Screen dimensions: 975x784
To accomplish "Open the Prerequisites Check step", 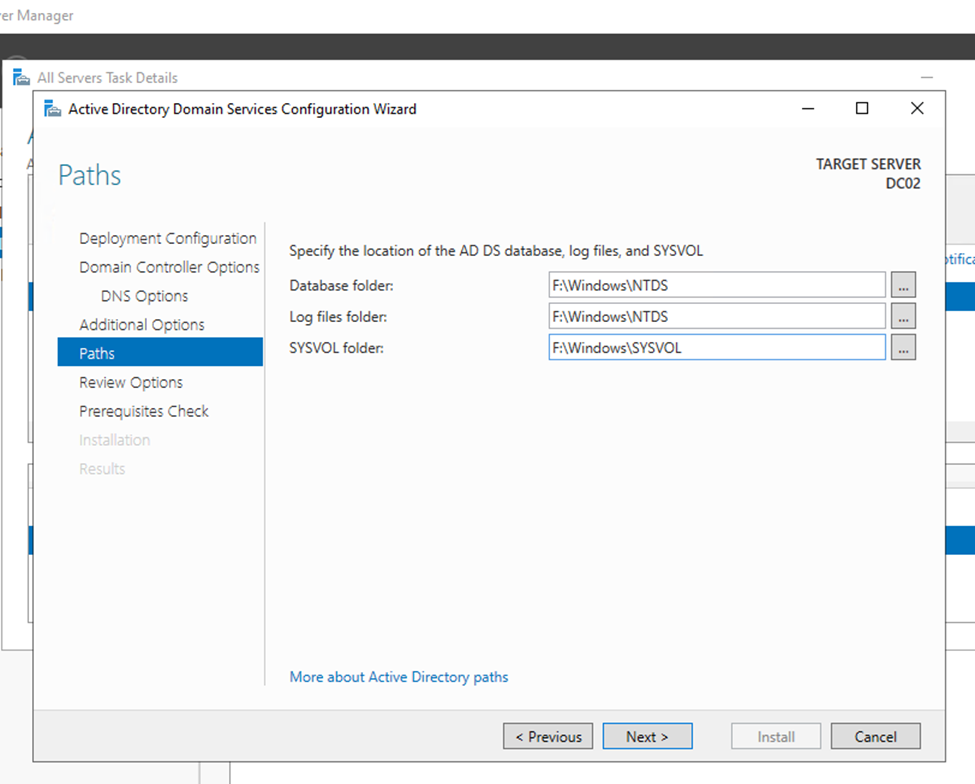I will pyautogui.click(x=143, y=411).
